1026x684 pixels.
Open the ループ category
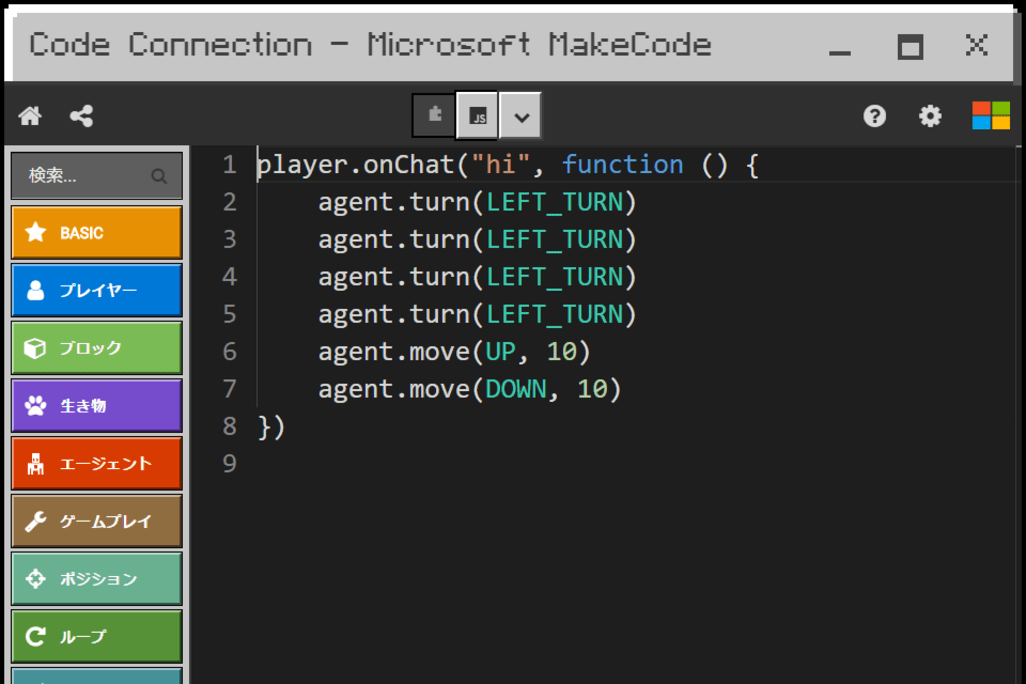[x=97, y=636]
